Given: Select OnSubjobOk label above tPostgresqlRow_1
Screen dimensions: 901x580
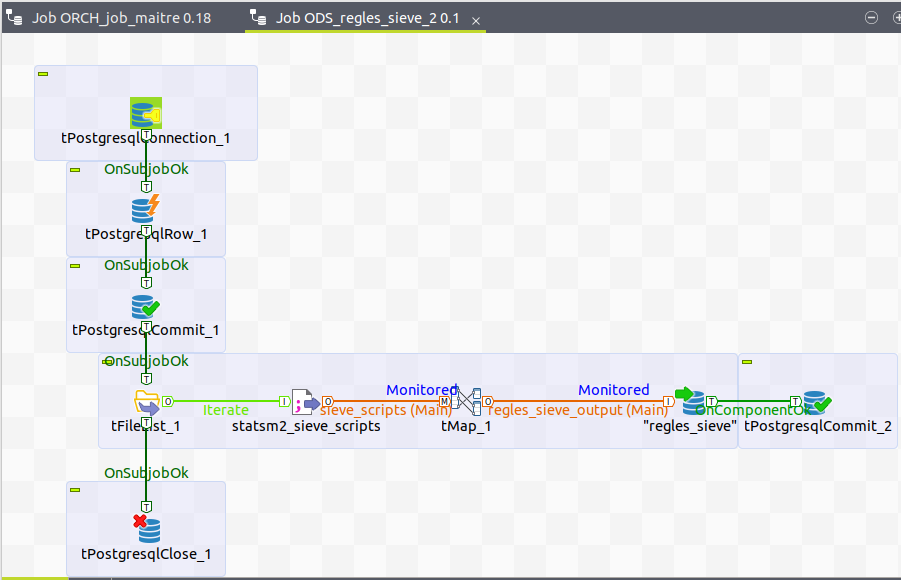Looking at the screenshot, I should pyautogui.click(x=146, y=169).
